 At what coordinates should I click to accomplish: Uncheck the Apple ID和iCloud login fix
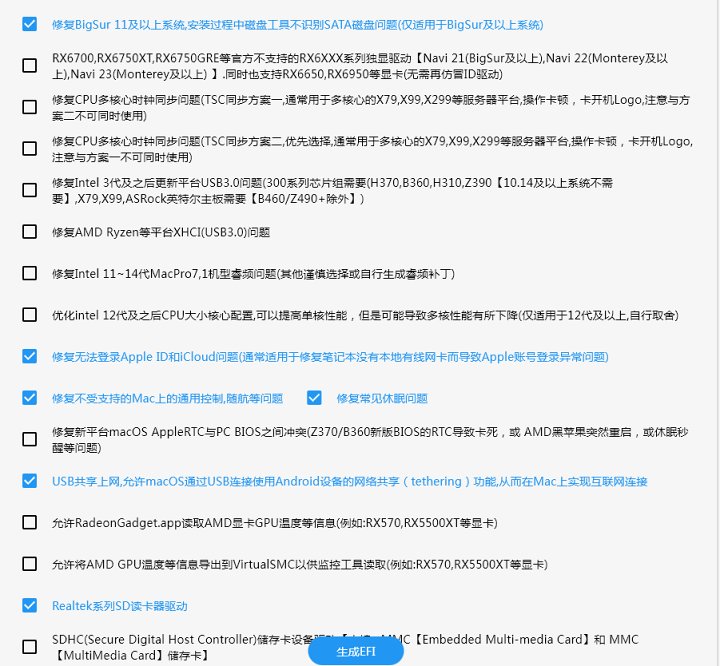point(29,356)
